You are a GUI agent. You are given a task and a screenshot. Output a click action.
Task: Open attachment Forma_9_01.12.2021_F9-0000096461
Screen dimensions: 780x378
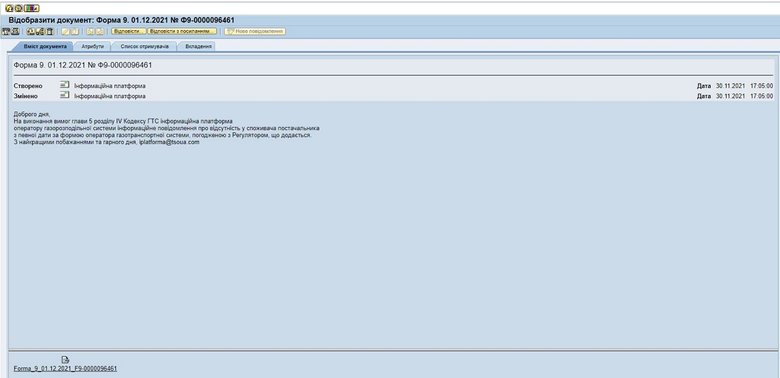pos(65,369)
